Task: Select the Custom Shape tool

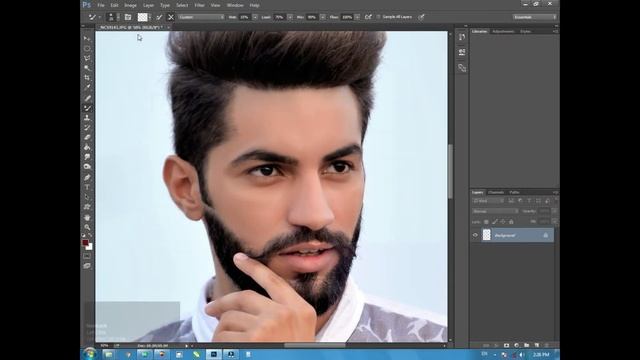Action: coord(87,207)
